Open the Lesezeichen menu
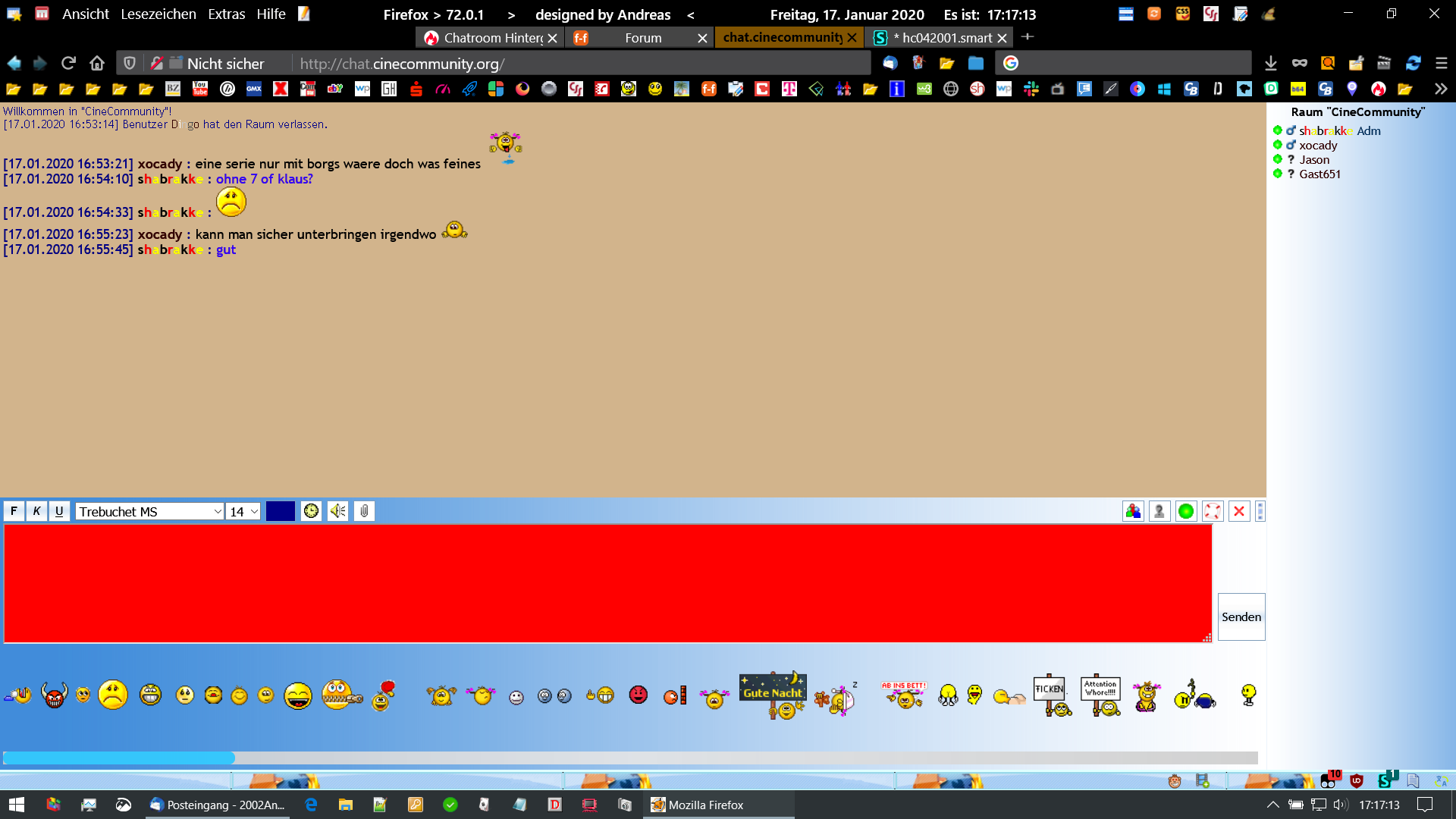 (158, 14)
